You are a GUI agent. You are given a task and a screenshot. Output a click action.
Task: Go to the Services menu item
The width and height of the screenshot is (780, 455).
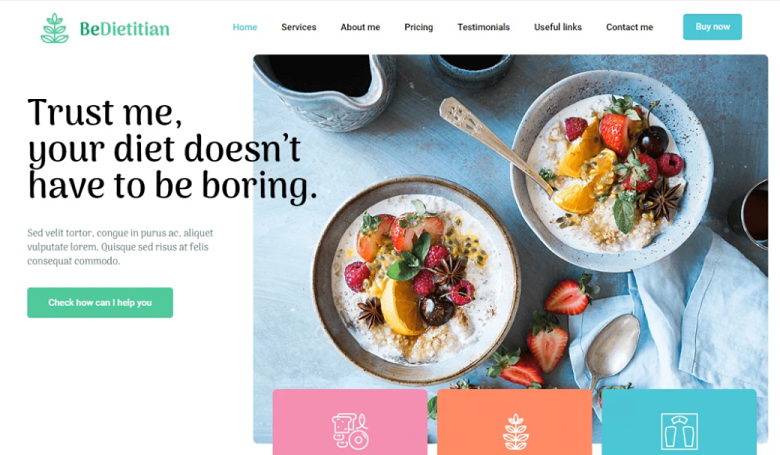point(298,27)
